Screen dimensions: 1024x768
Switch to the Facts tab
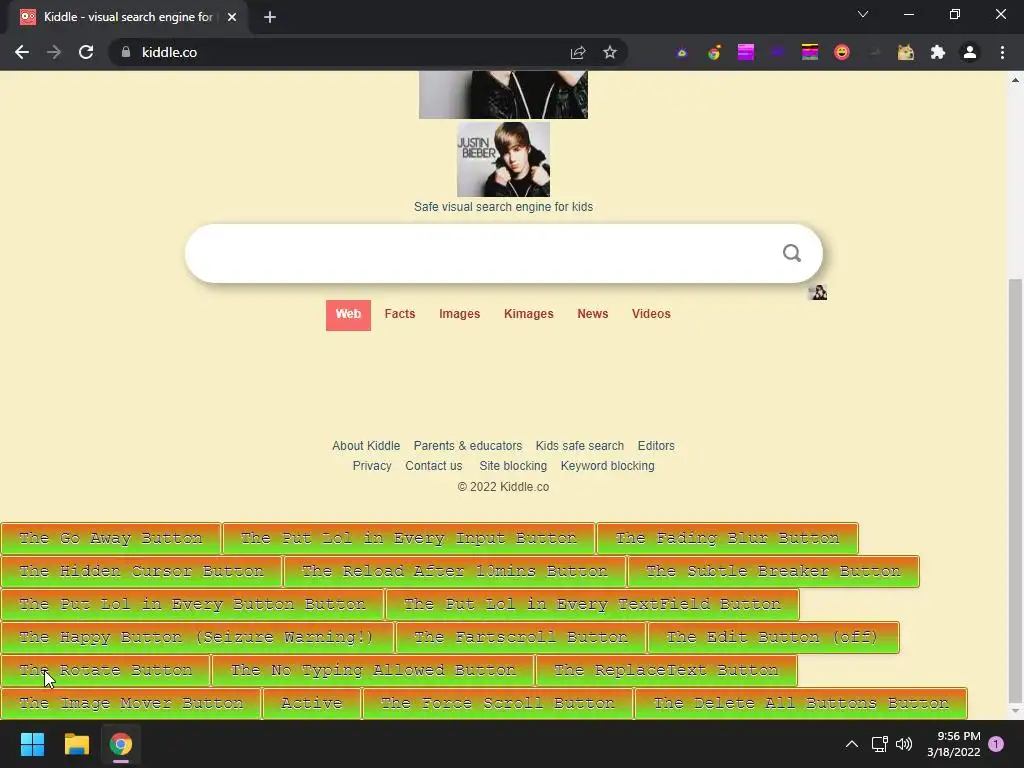(x=400, y=314)
